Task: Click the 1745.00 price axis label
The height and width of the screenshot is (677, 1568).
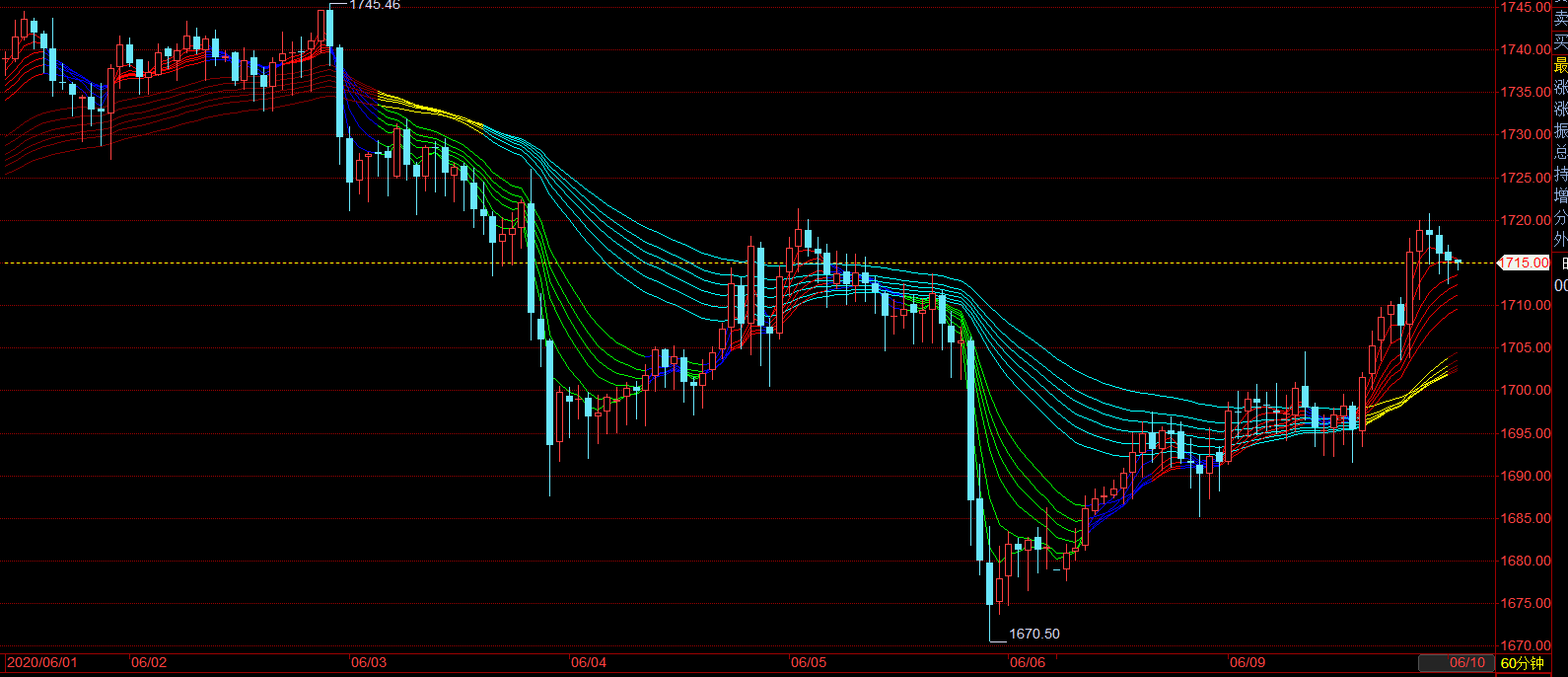Action: 1526,7
